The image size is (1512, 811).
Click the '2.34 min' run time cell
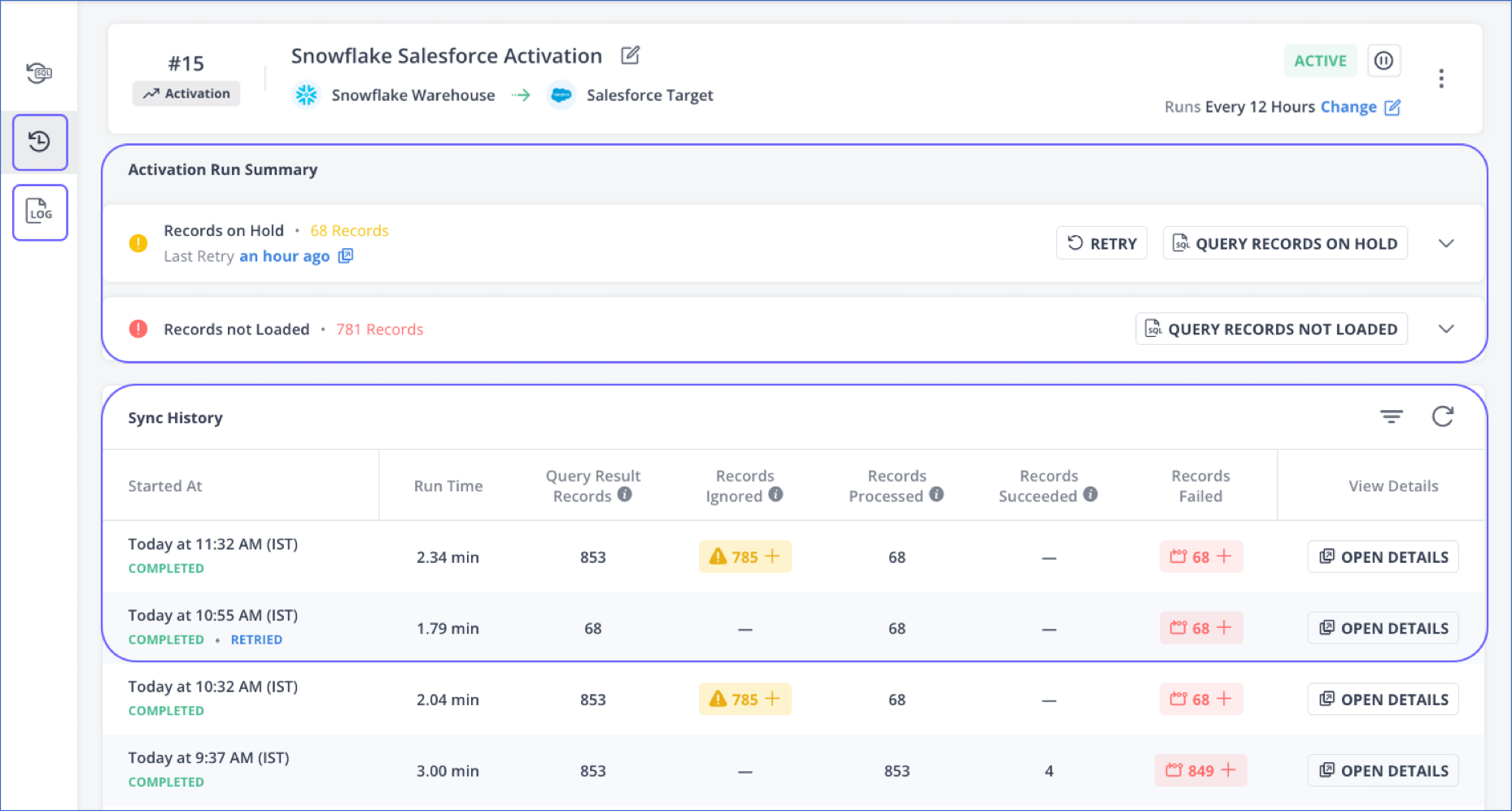point(448,557)
